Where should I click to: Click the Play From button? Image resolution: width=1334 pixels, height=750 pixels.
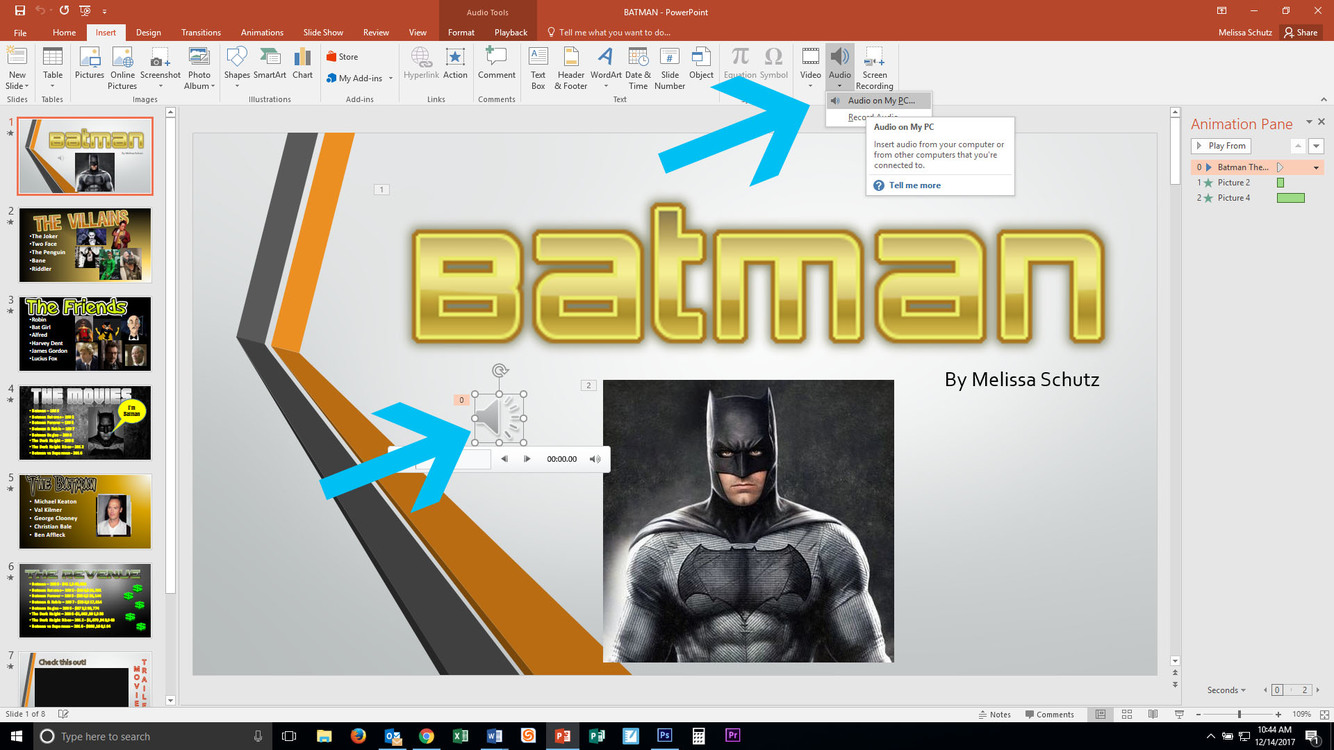(x=1221, y=146)
